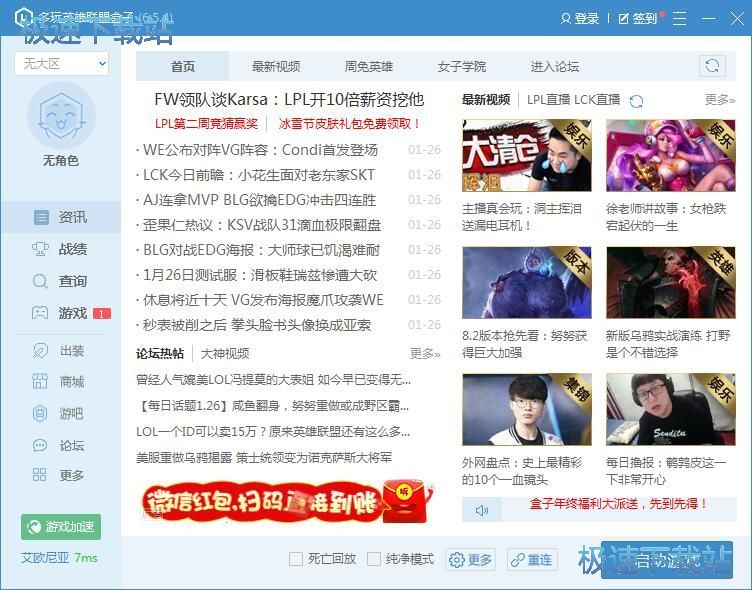This screenshot has height=590, width=752.
Task: Open news 歪果仁热议 KSV战队
Action: (x=262, y=225)
